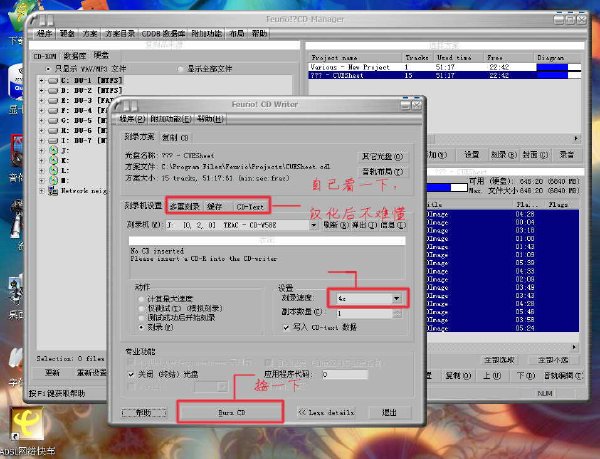Click the I: DV-7 drive icon

[x=53, y=140]
